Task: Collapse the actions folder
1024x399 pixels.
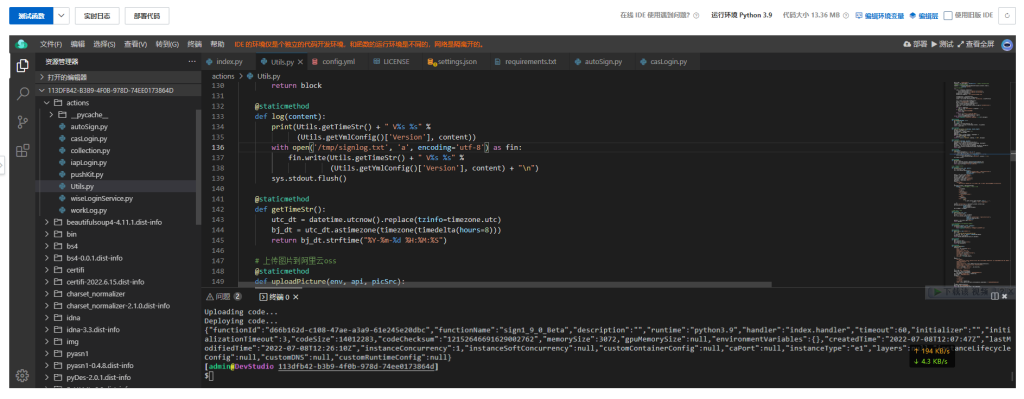Action: 47,103
